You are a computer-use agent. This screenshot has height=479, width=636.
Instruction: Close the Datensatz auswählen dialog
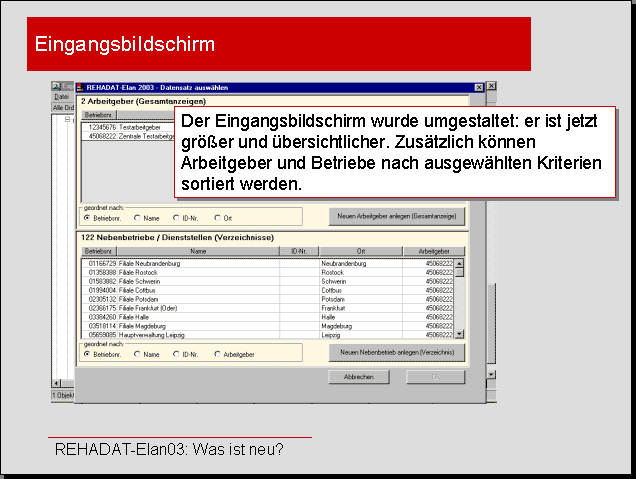[x=479, y=87]
